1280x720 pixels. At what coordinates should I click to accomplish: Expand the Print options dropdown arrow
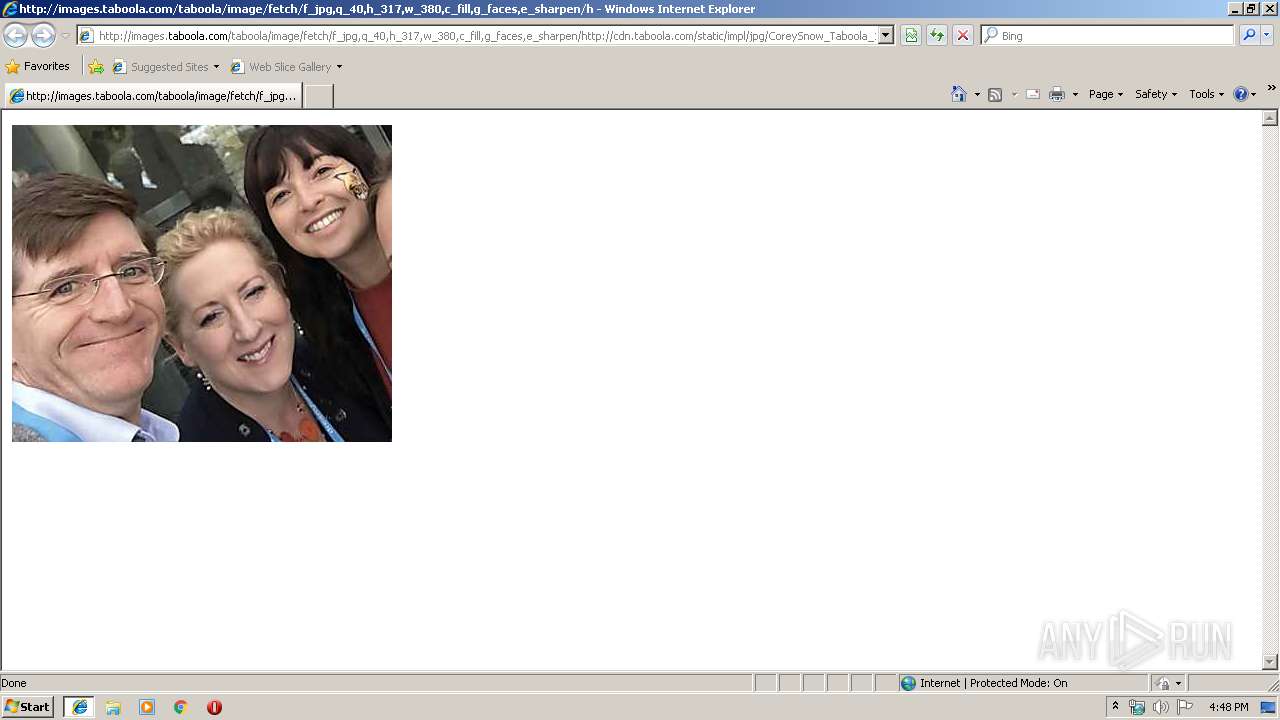[1075, 94]
